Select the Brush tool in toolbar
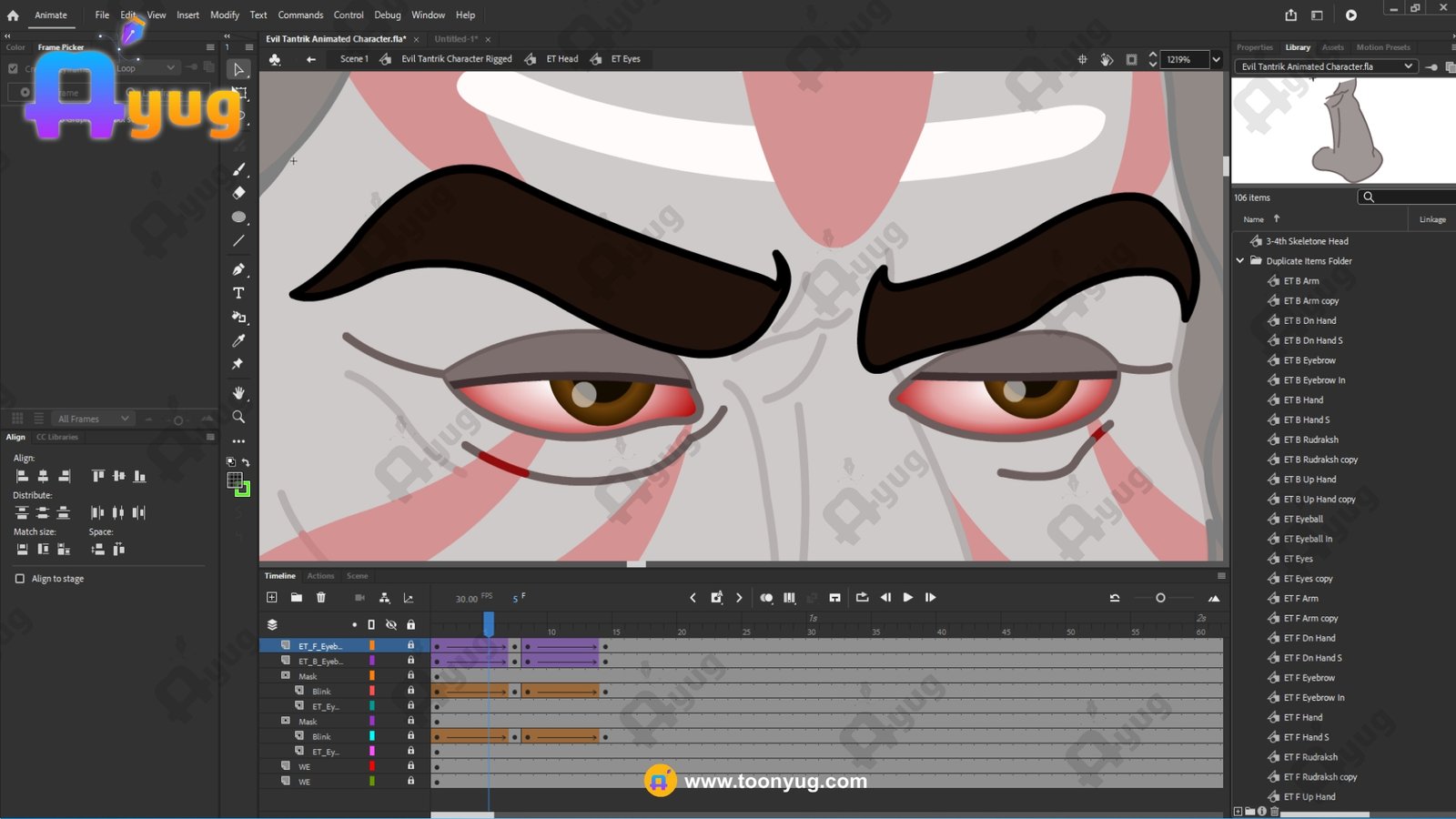 pos(238,169)
